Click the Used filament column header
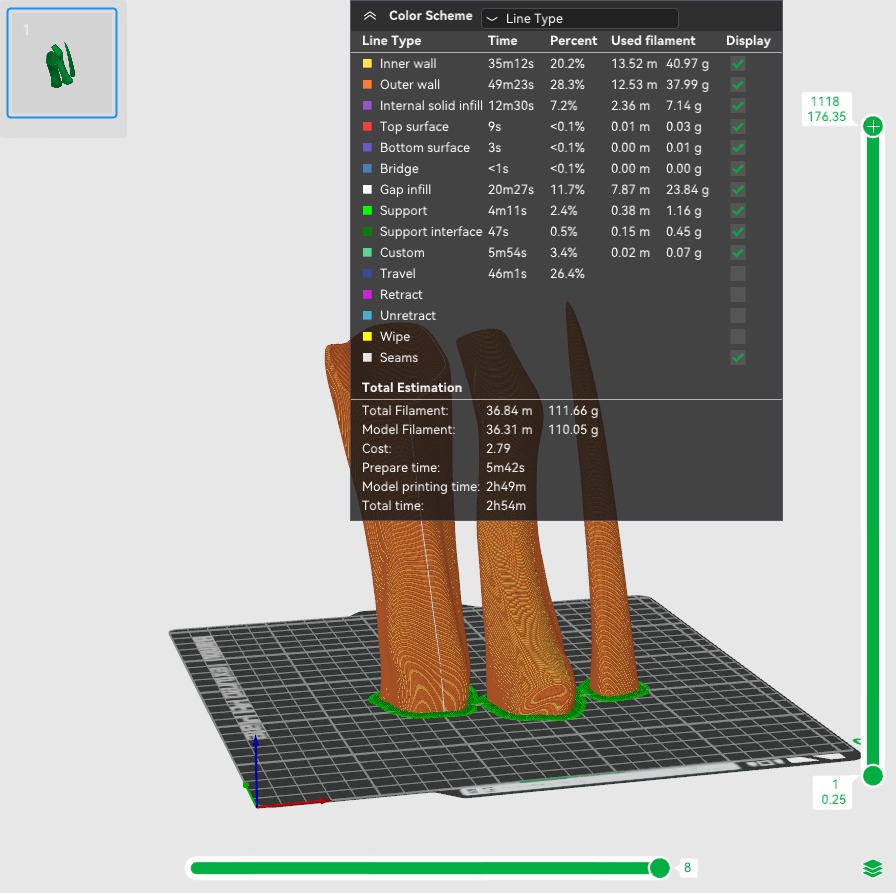The height and width of the screenshot is (893, 896). click(653, 41)
